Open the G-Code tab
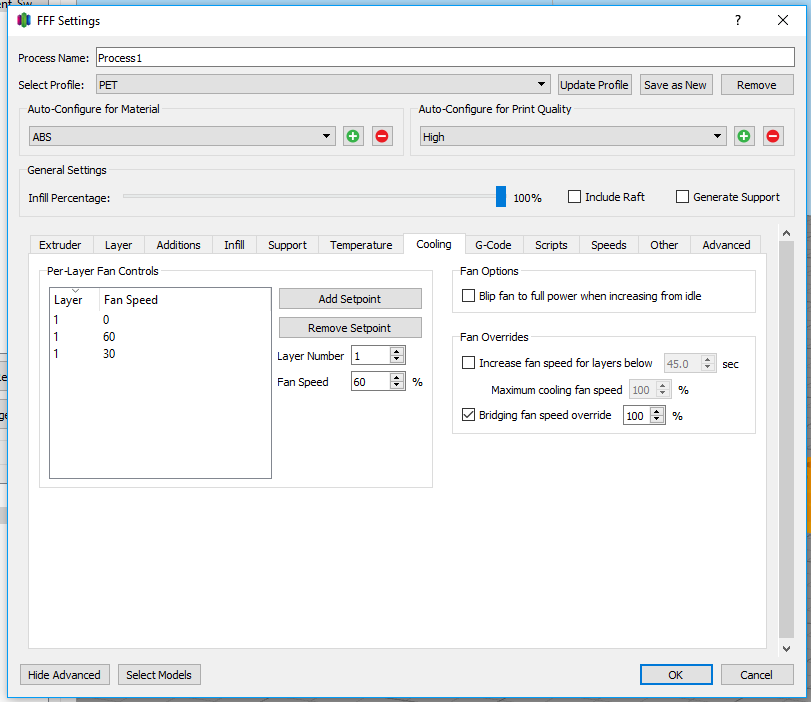Screen dimensions: 811x702 tap(493, 245)
